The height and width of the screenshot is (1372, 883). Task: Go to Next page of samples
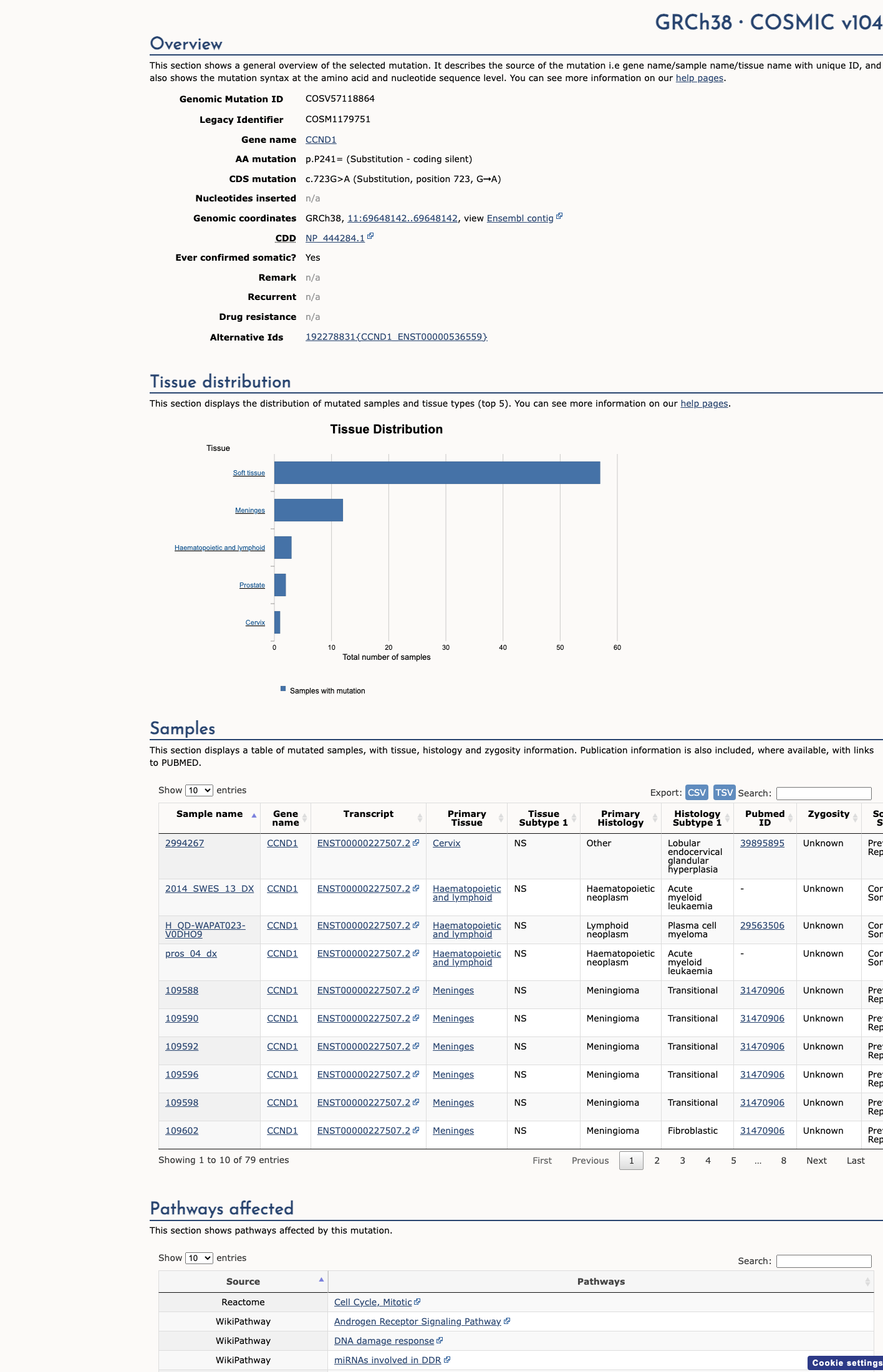tap(816, 1161)
